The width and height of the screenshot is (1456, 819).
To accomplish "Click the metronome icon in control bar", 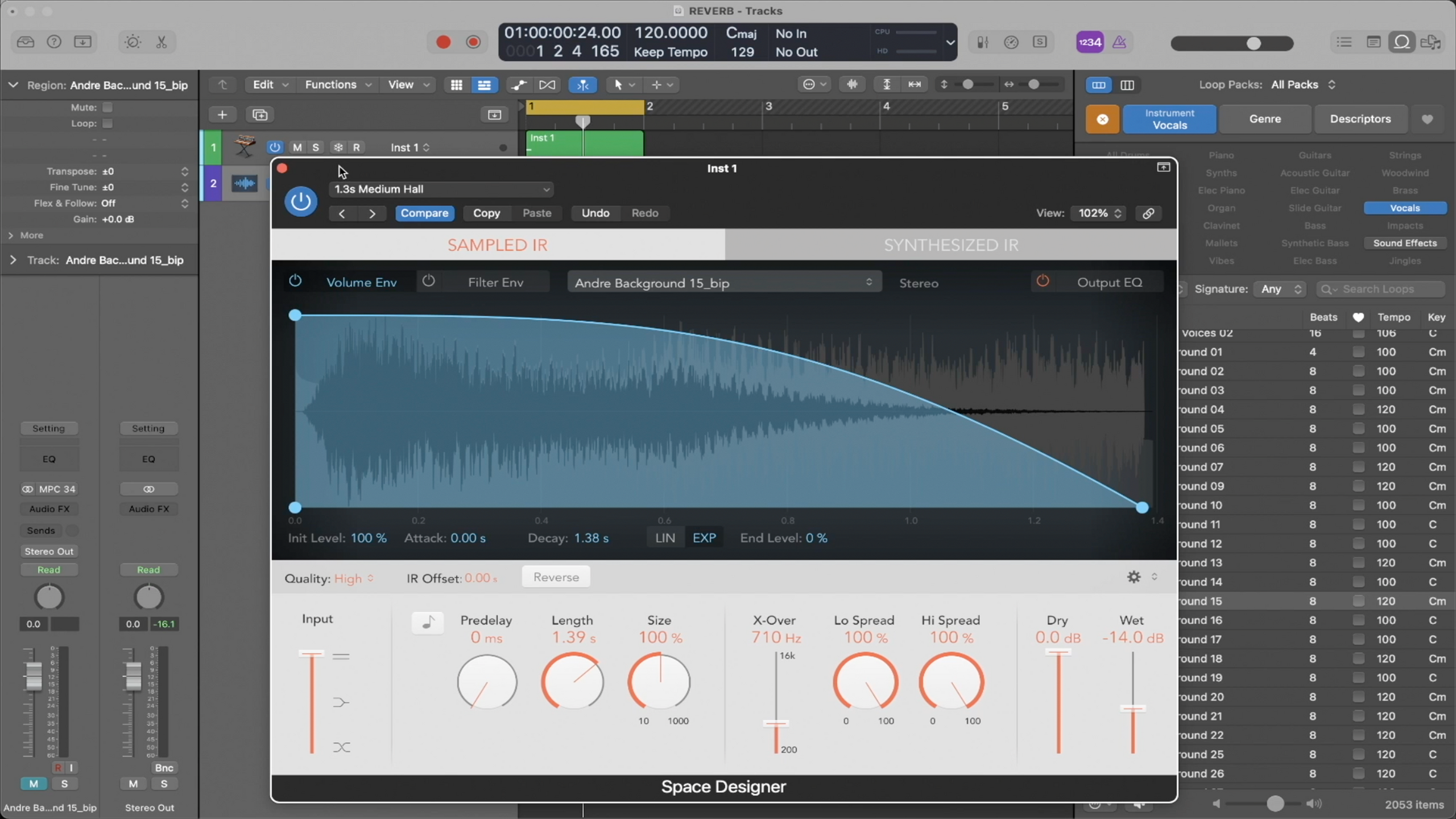I will [1119, 42].
